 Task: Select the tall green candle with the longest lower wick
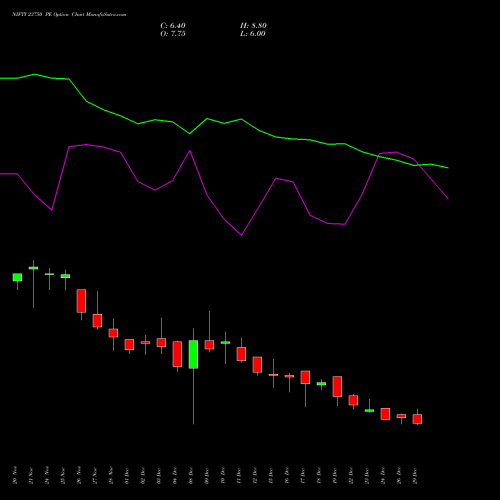pyautogui.click(x=193, y=354)
